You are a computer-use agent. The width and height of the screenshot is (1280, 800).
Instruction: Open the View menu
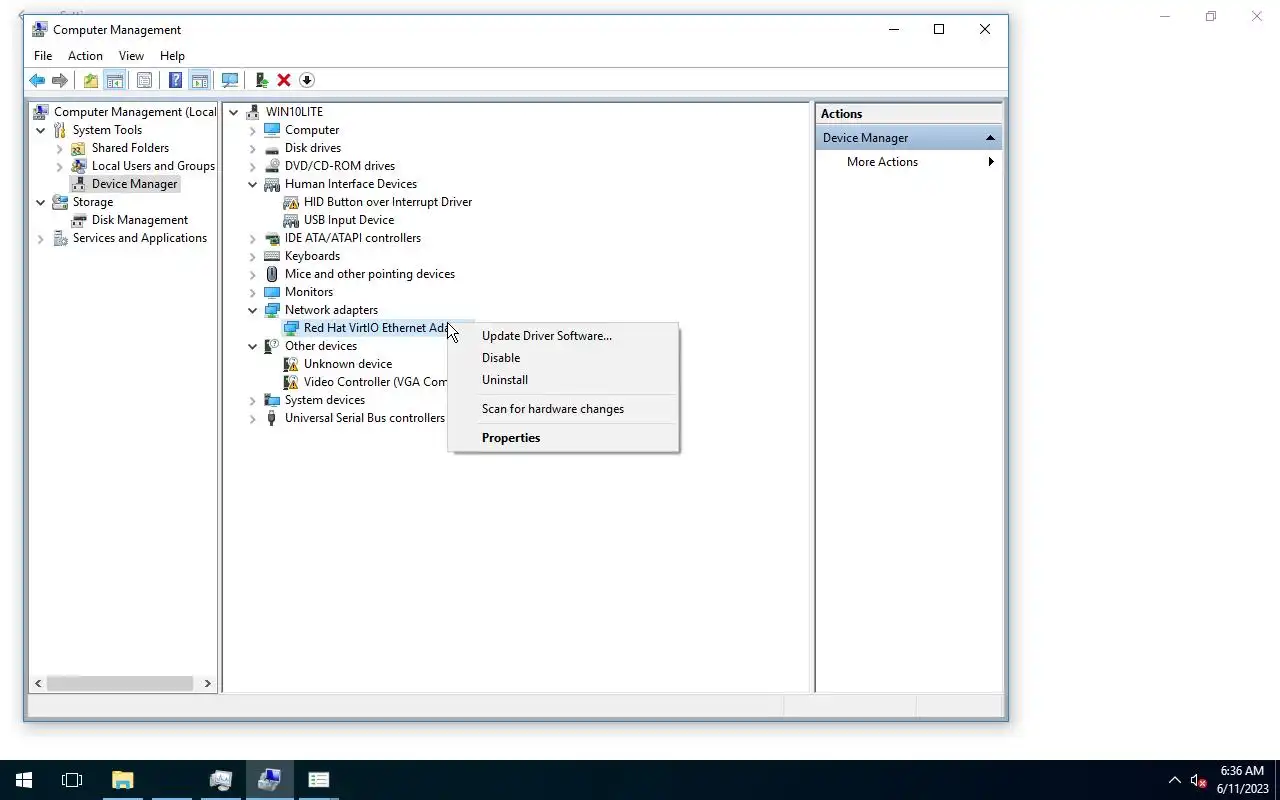tap(131, 56)
